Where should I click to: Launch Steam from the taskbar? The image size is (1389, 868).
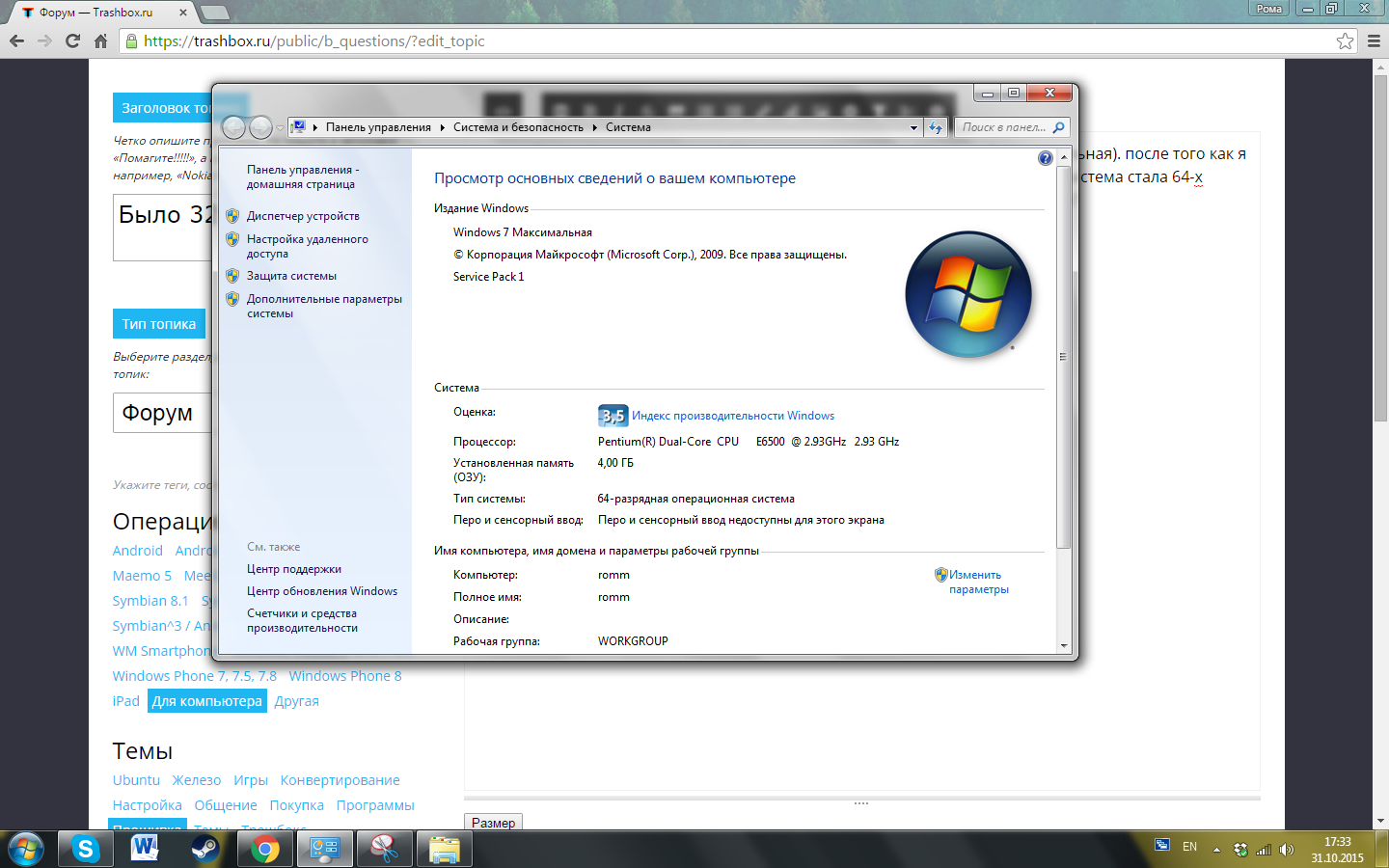click(x=204, y=849)
